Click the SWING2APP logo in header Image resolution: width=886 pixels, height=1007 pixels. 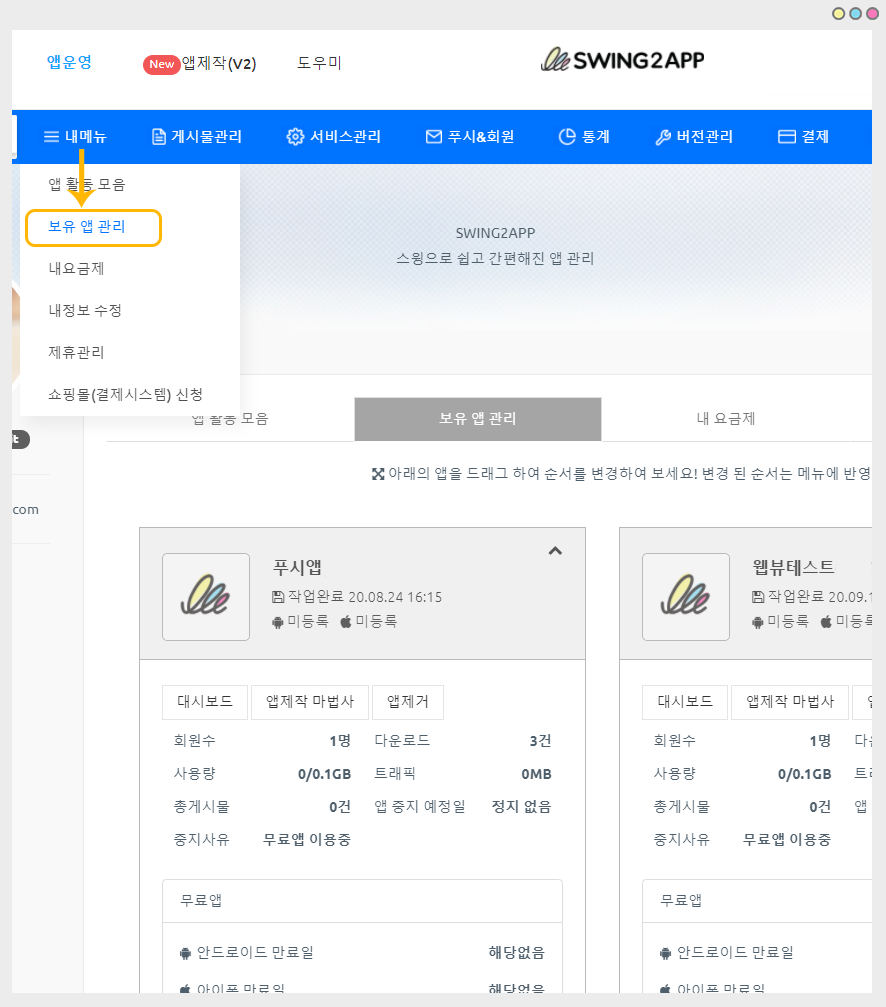(x=622, y=61)
